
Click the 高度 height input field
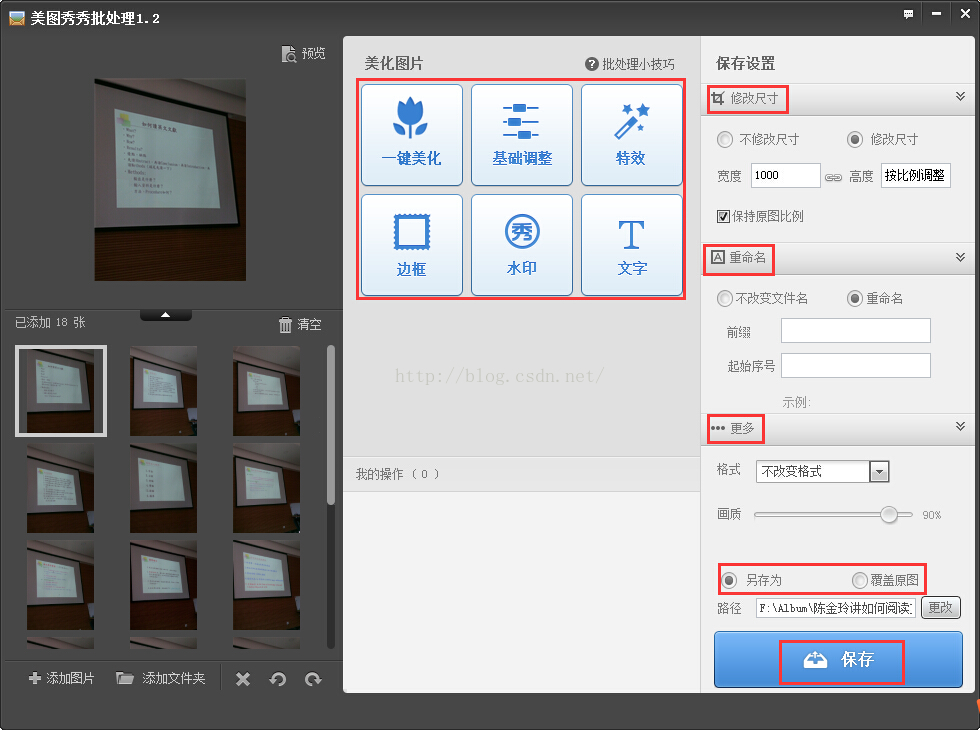click(x=916, y=176)
